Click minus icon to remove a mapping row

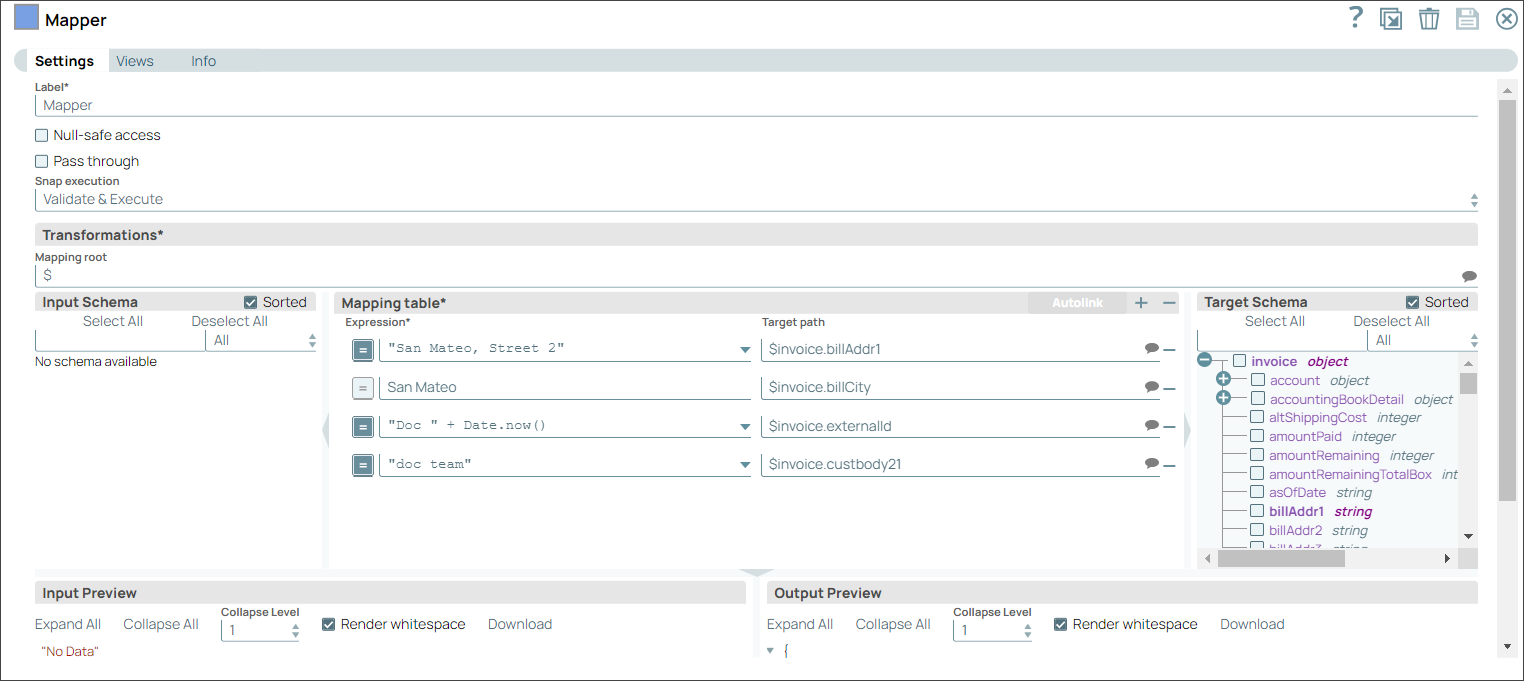[1168, 301]
